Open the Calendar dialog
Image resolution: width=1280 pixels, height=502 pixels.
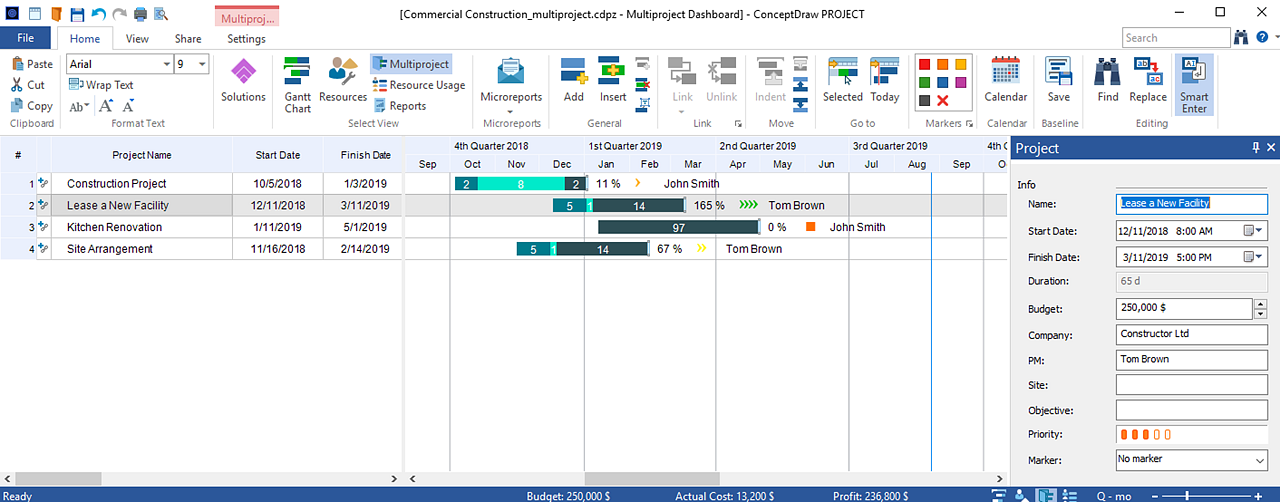[x=1006, y=81]
